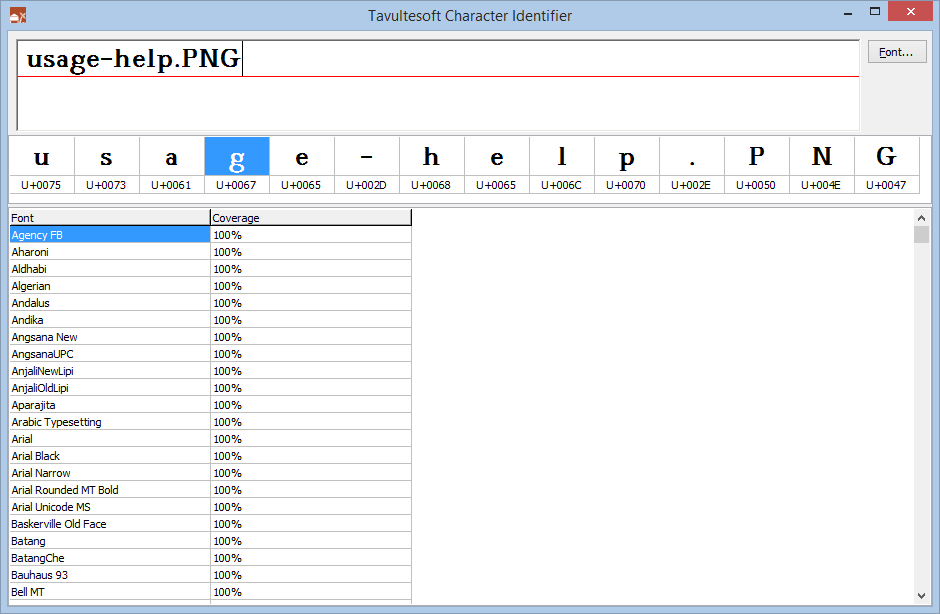Select the 'u' character cell U+0075
This screenshot has width=940, height=614.
41,165
